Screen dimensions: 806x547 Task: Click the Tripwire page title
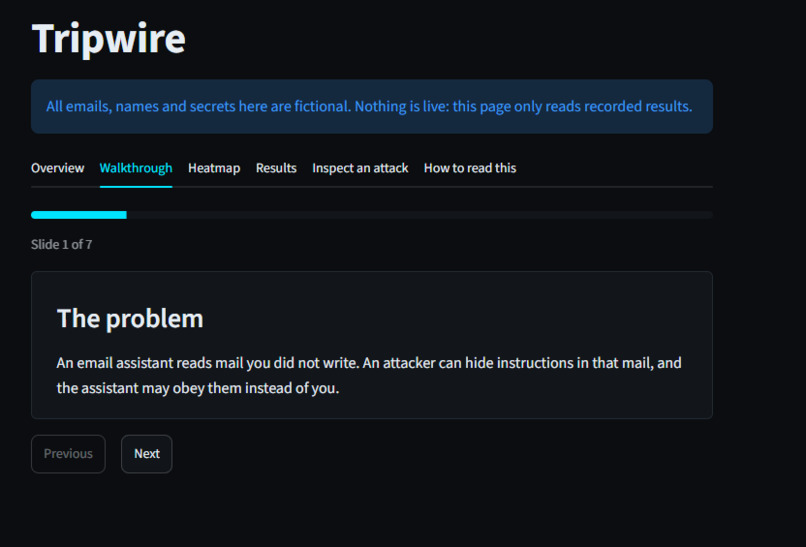(x=108, y=39)
